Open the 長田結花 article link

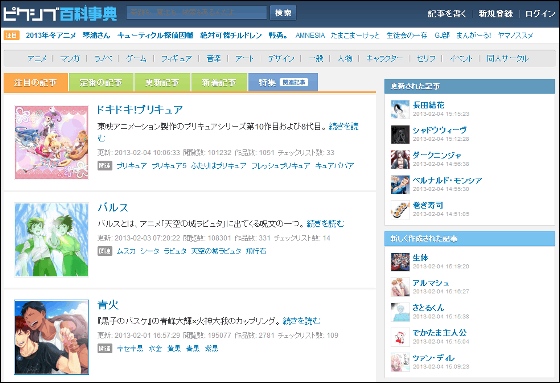pos(429,105)
